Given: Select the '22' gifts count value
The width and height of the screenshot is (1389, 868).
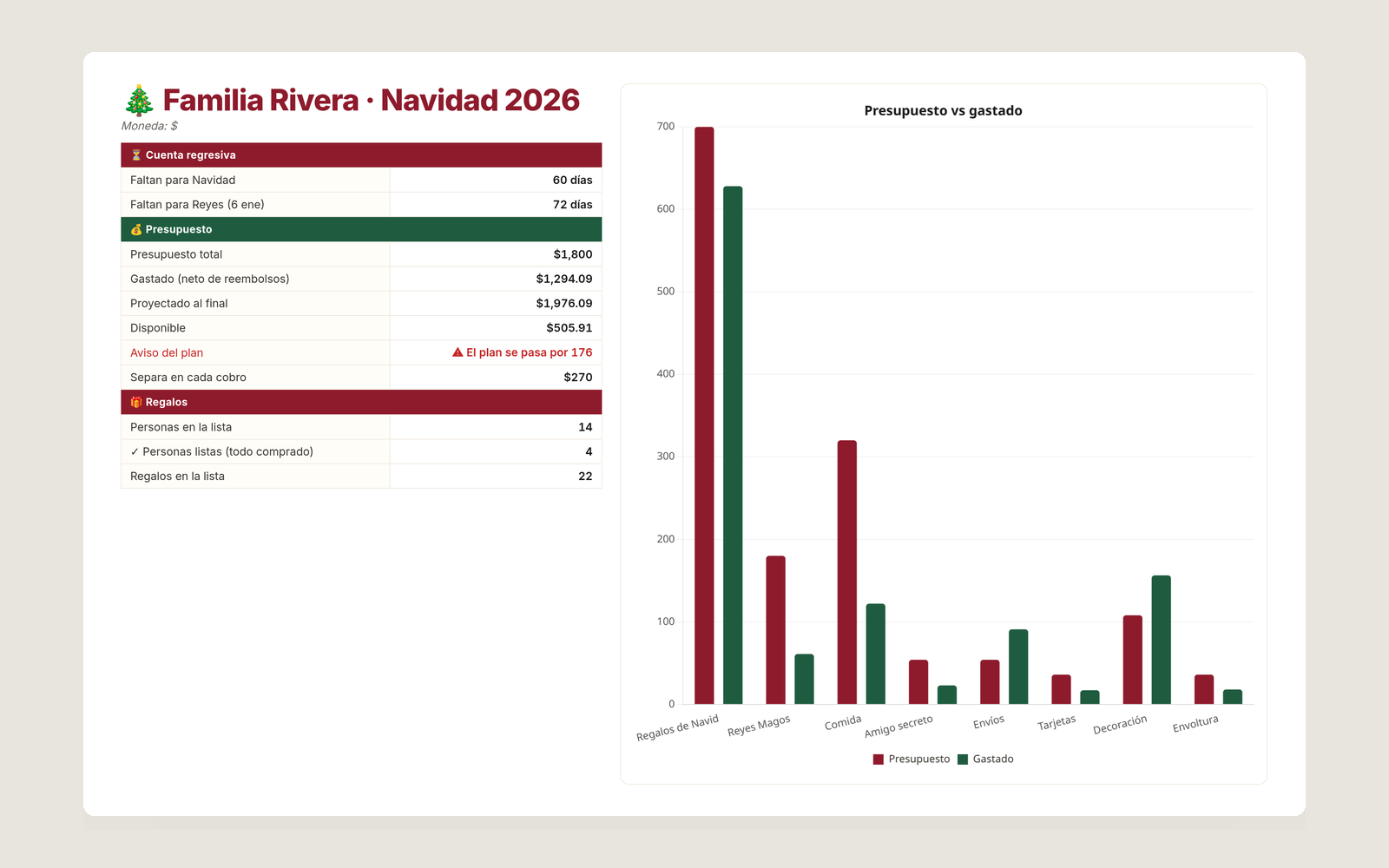Looking at the screenshot, I should click(586, 477).
